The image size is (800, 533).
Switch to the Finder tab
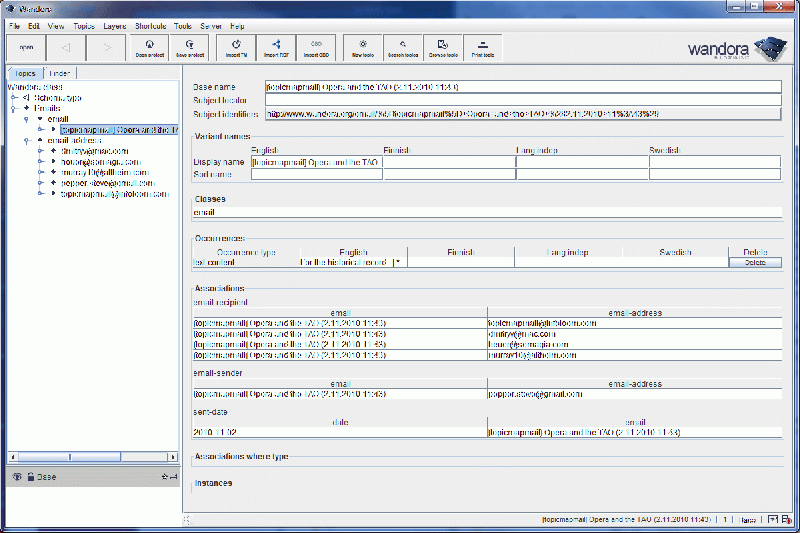tap(60, 73)
